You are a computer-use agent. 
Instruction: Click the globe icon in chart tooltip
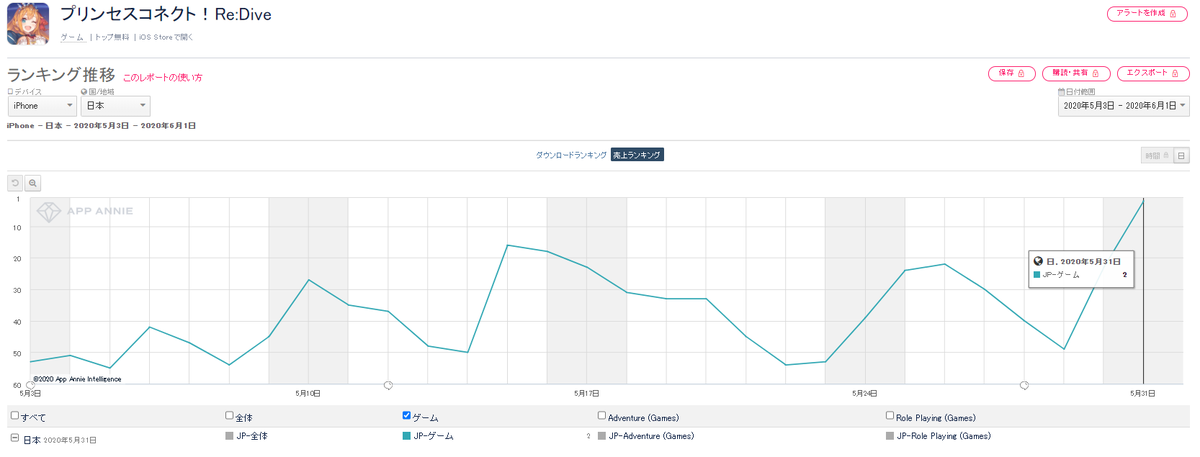pyautogui.click(x=1039, y=261)
